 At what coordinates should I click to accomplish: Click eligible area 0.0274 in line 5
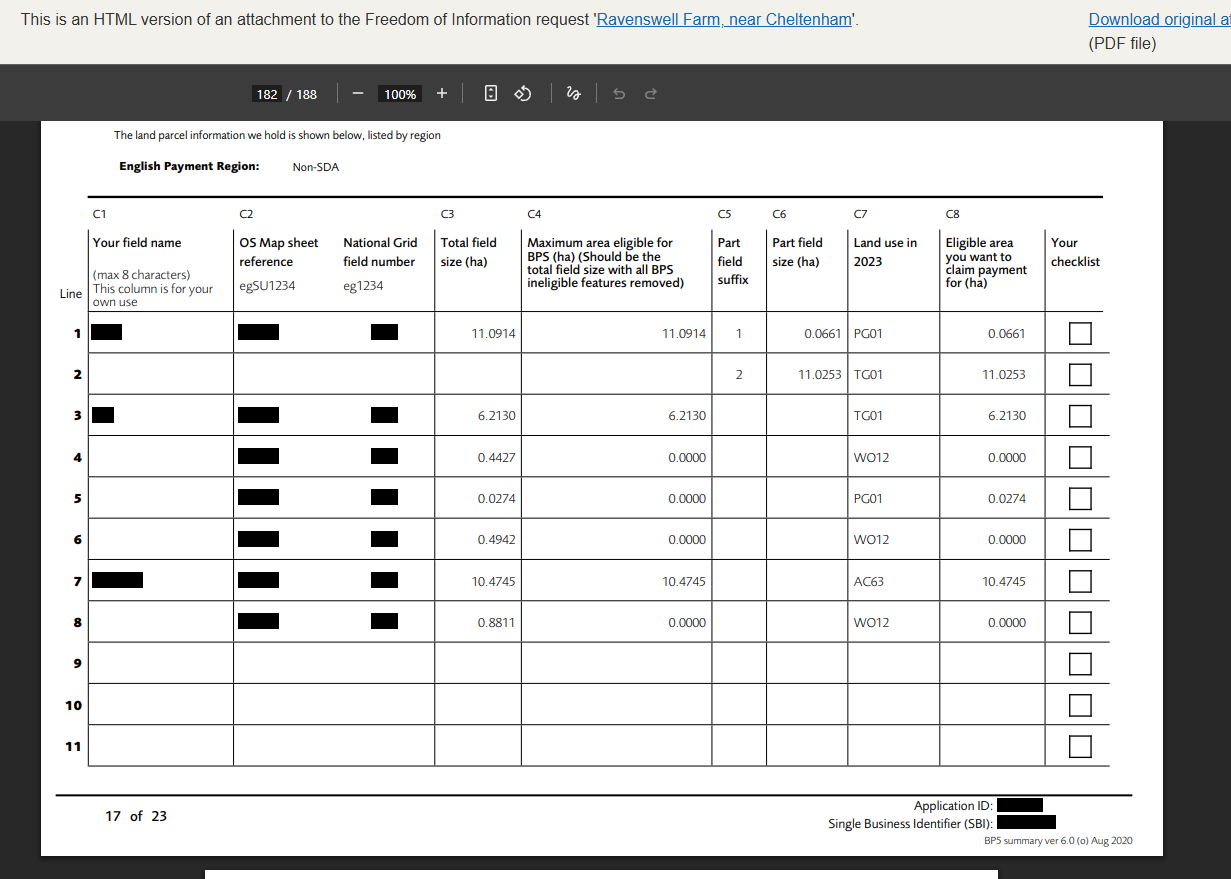pos(1006,499)
